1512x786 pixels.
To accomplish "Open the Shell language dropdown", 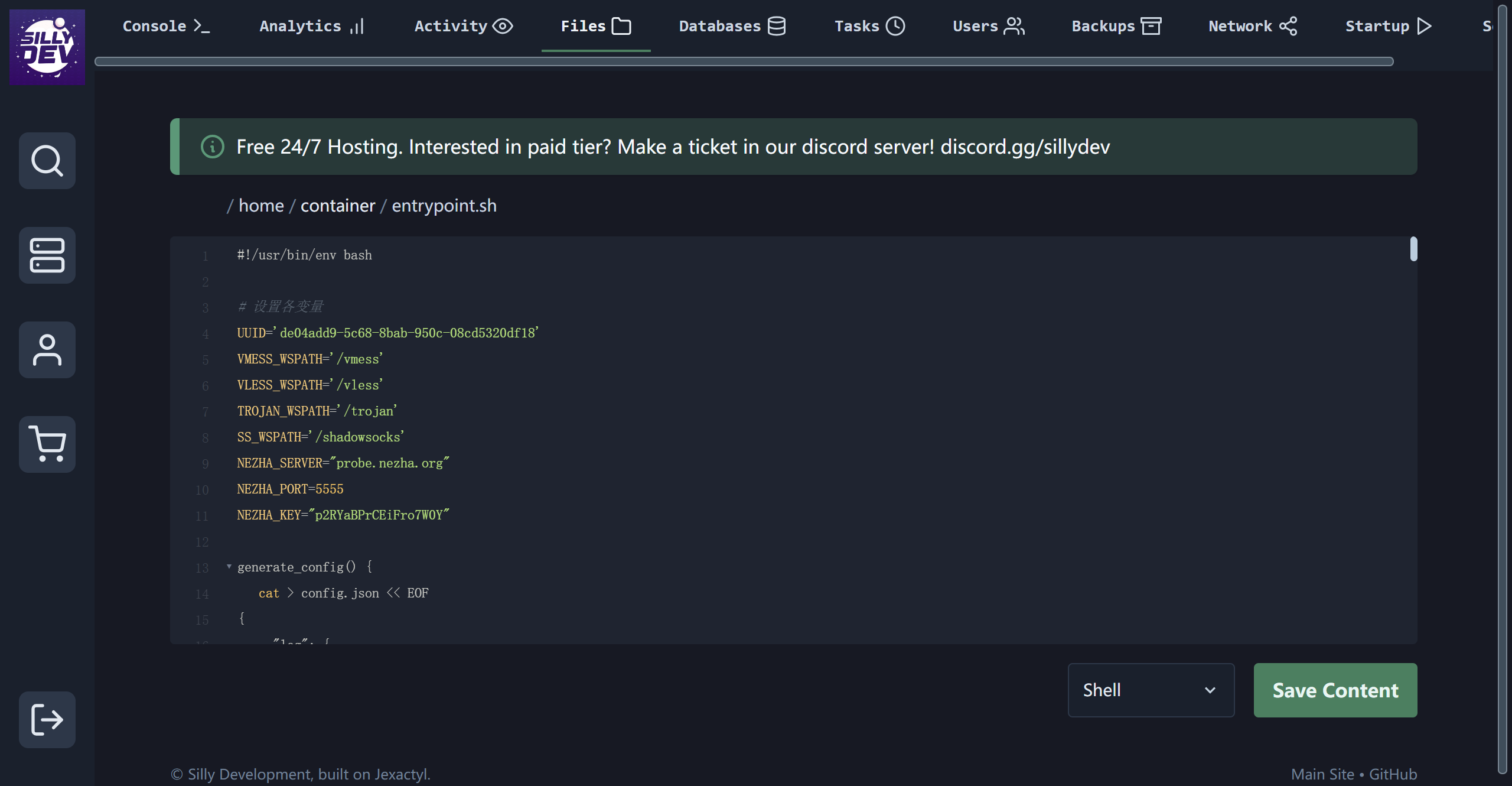I will pyautogui.click(x=1151, y=690).
